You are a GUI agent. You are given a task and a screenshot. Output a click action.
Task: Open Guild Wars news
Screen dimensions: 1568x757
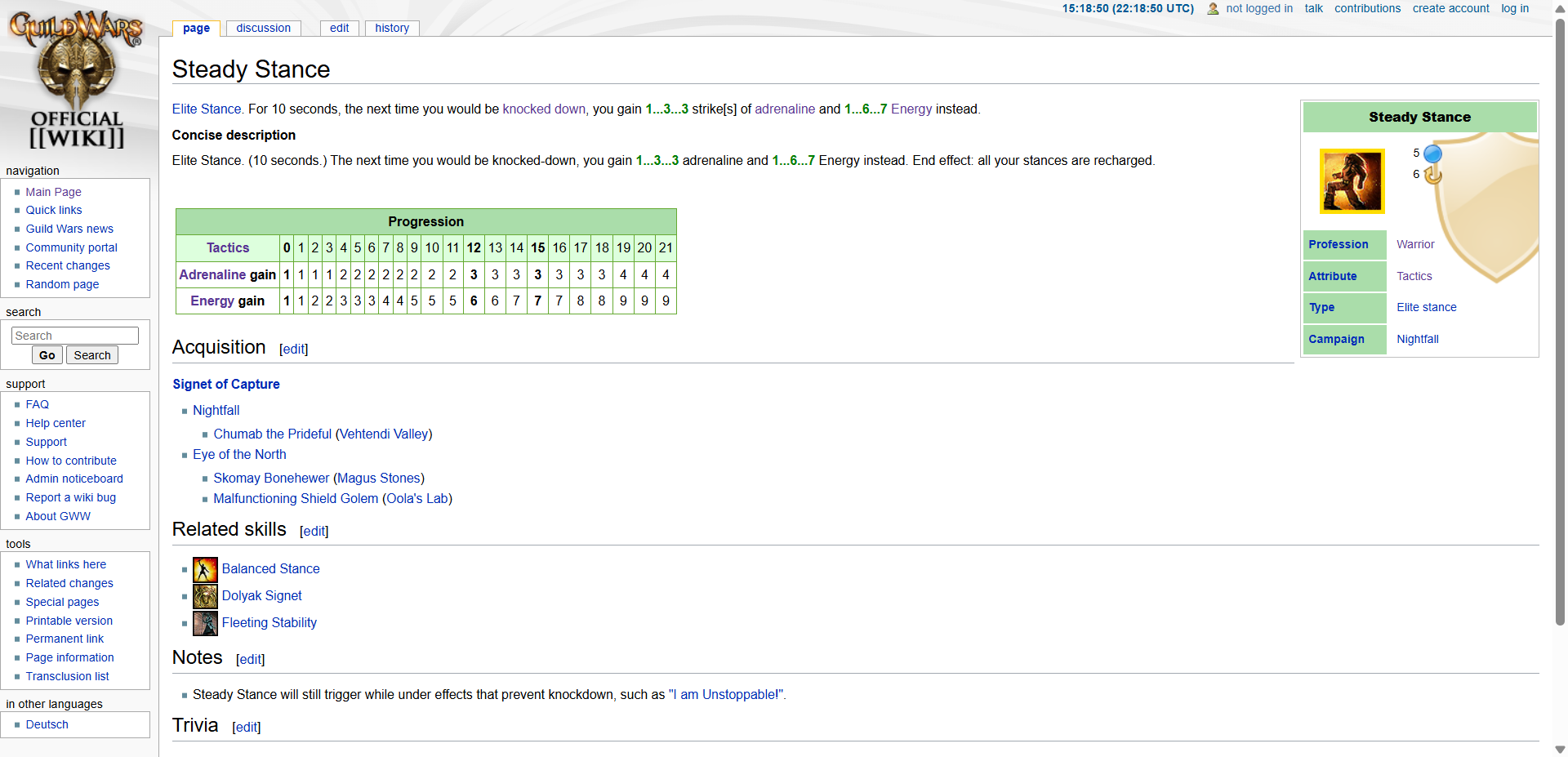(69, 229)
